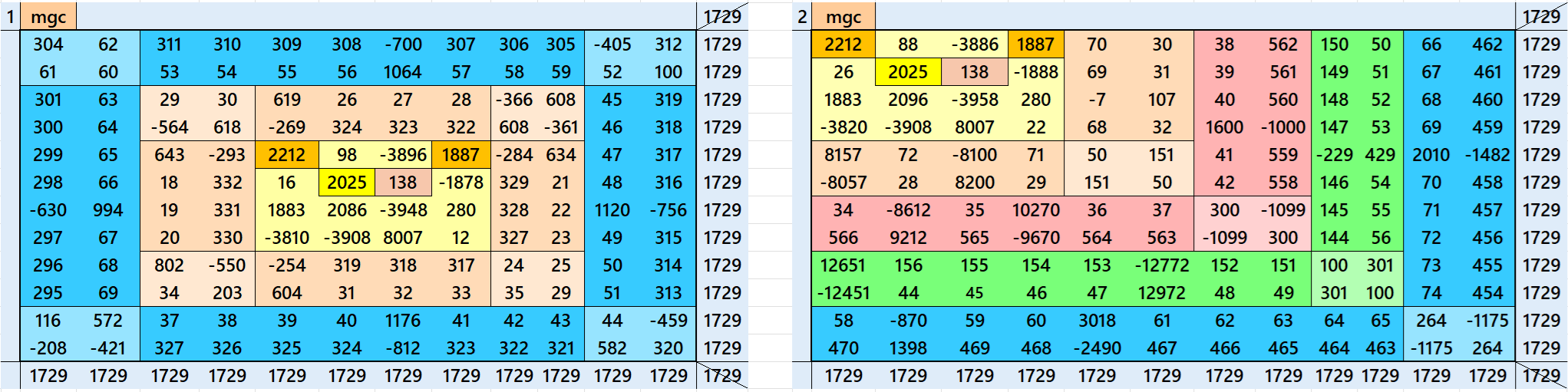
Task: Click the cell with value 10270
Action: click(1035, 210)
